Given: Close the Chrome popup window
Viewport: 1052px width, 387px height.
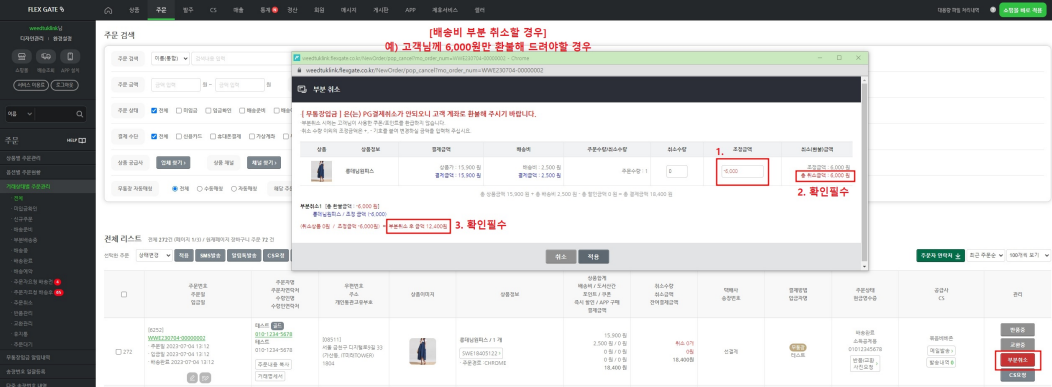Looking at the screenshot, I should (x=858, y=58).
